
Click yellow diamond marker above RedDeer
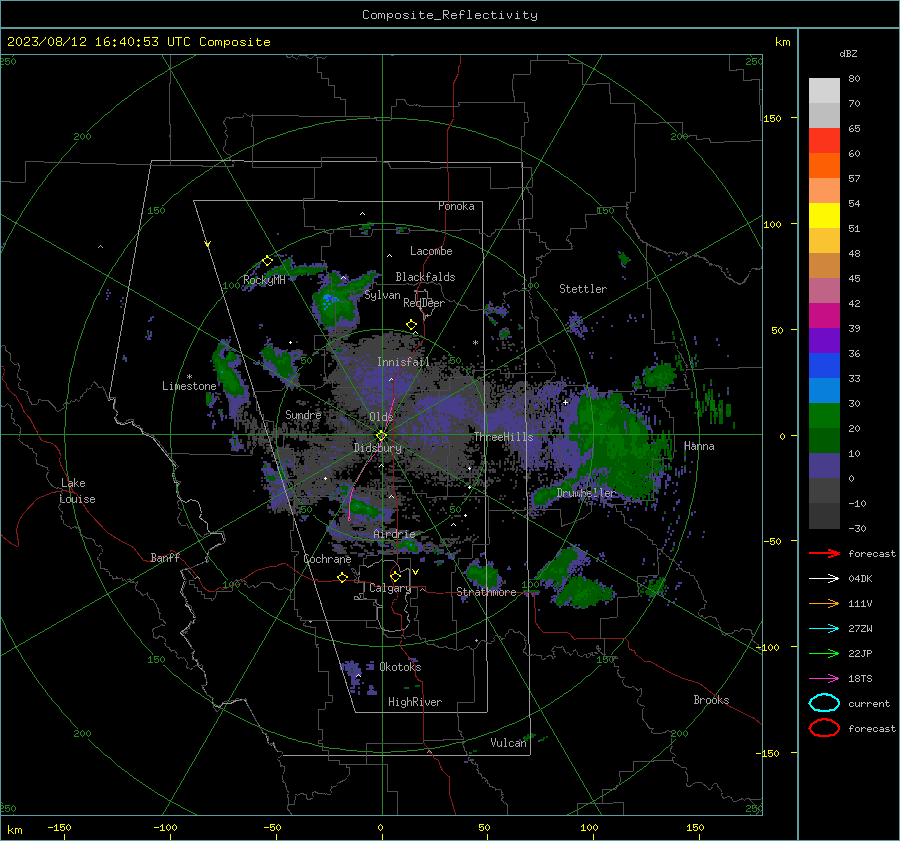411,325
